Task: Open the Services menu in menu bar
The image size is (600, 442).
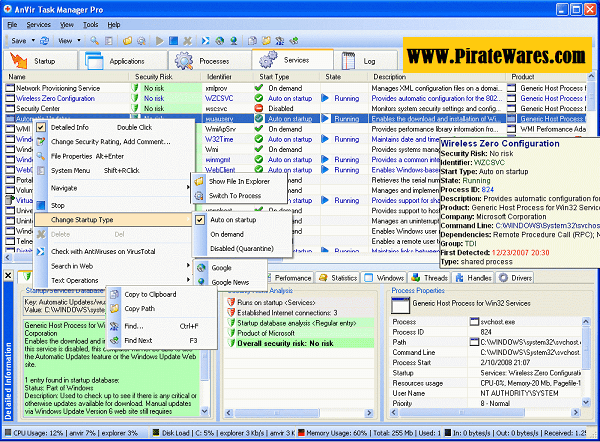Action: click(x=38, y=25)
